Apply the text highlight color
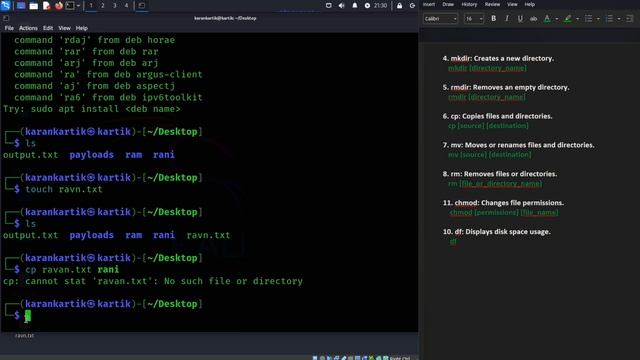Image resolution: width=640 pixels, height=360 pixels. tap(568, 19)
